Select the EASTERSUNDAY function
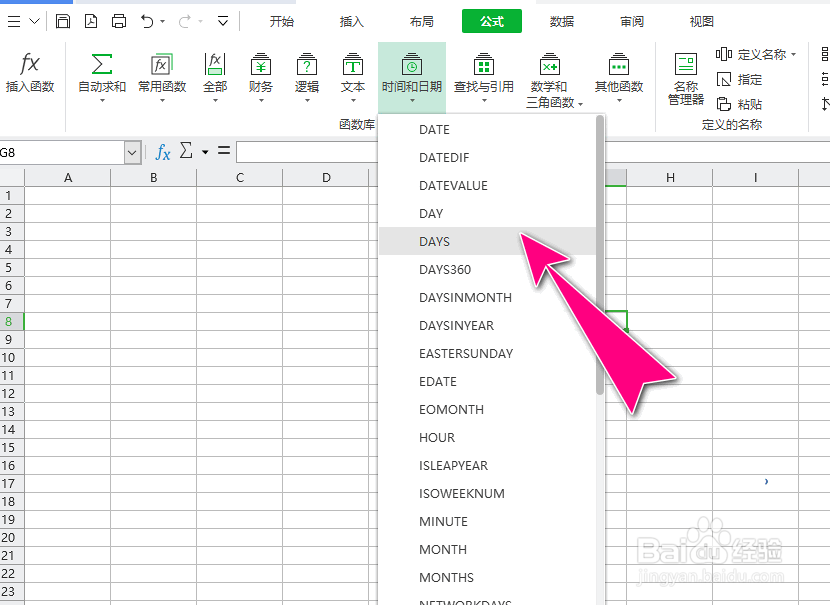Screen dimensions: 830x605 coord(487,354)
